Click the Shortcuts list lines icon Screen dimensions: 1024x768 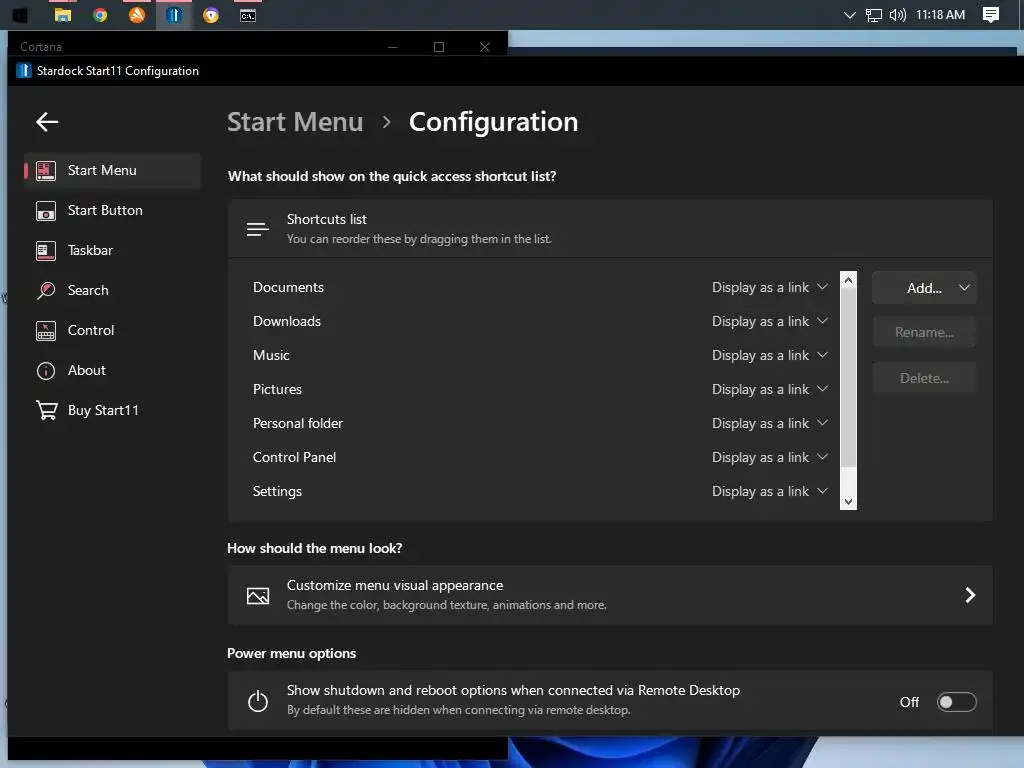pos(258,229)
